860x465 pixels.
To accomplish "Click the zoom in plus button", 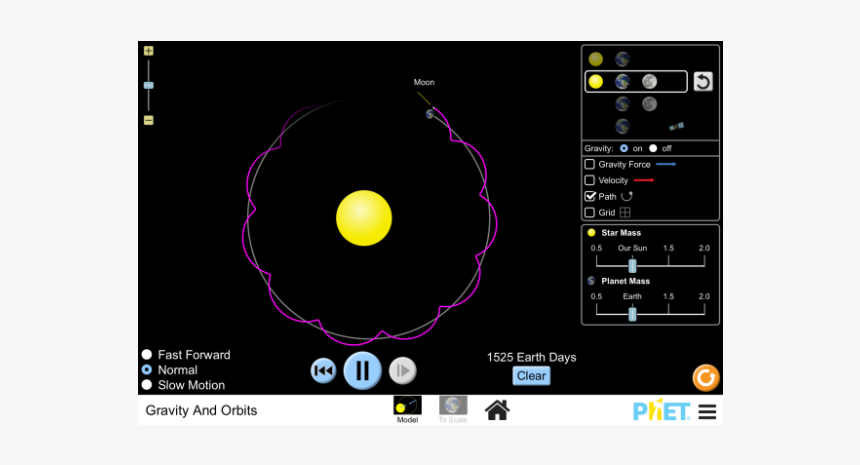I will [149, 51].
